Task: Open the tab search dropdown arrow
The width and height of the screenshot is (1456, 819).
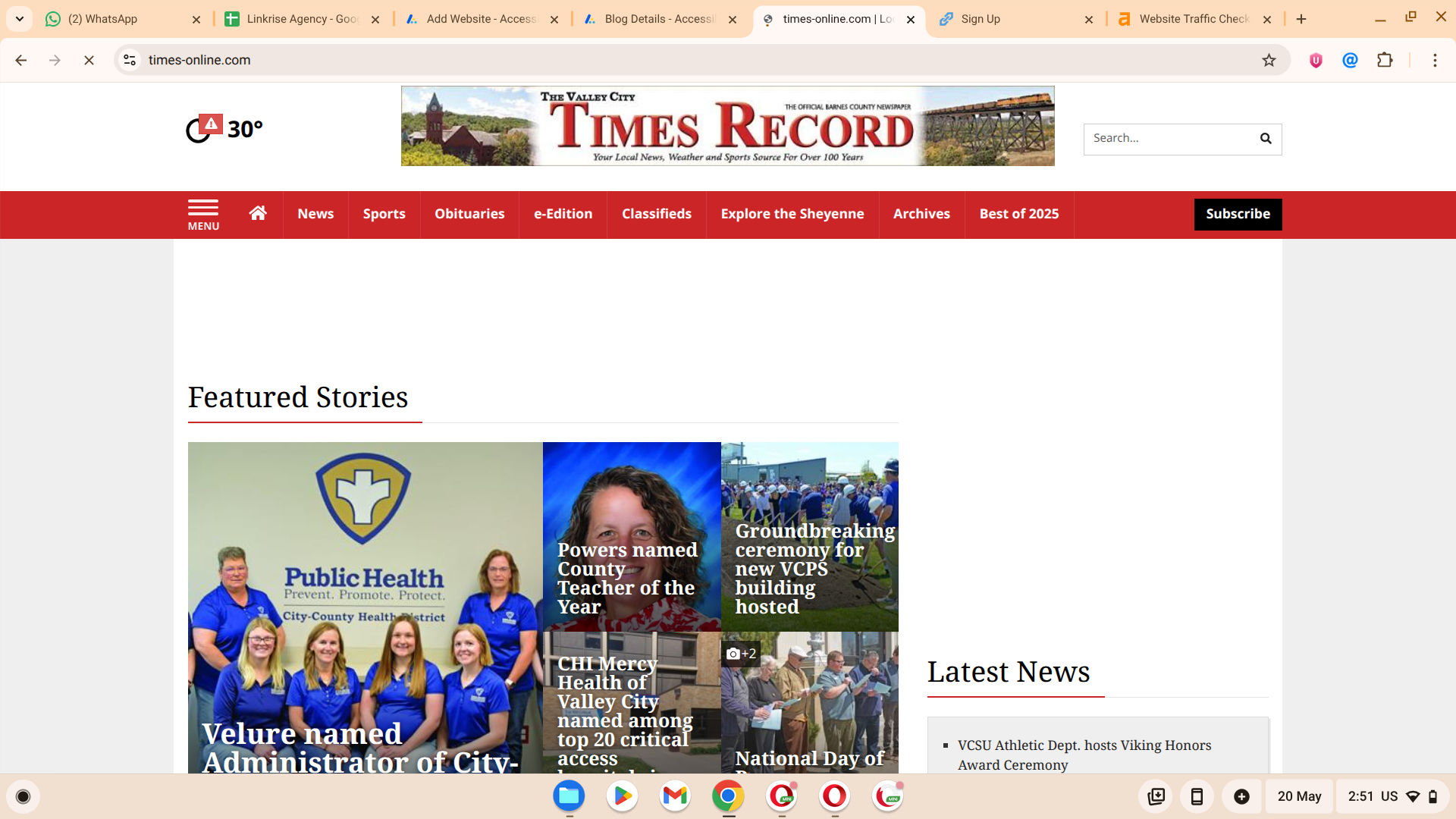Action: 20,19
